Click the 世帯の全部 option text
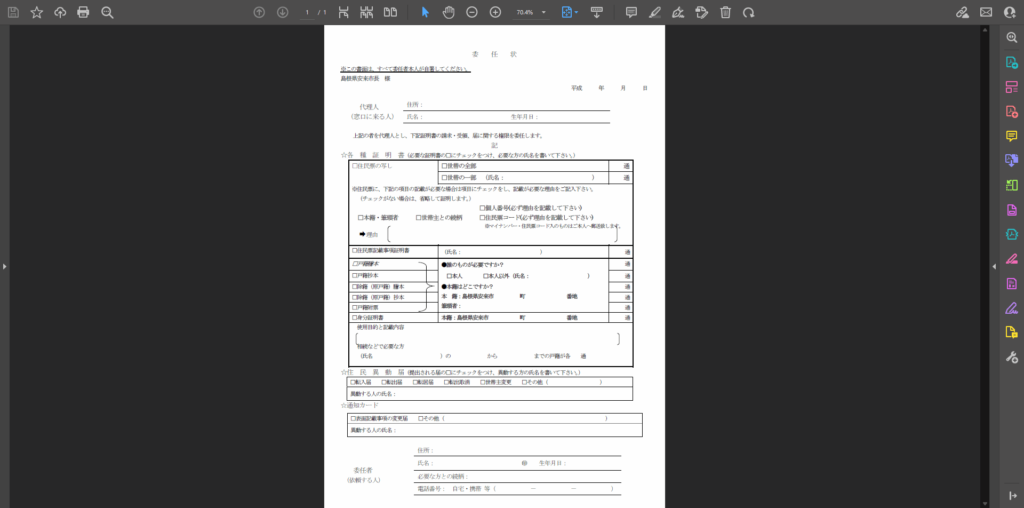1024x508 pixels. tap(459, 166)
